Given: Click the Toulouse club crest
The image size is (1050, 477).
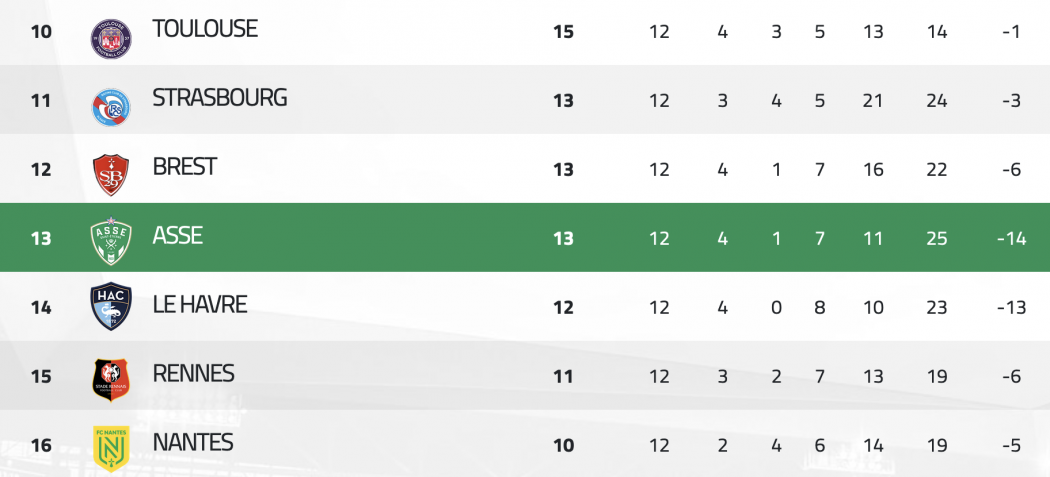Looking at the screenshot, I should [111, 38].
